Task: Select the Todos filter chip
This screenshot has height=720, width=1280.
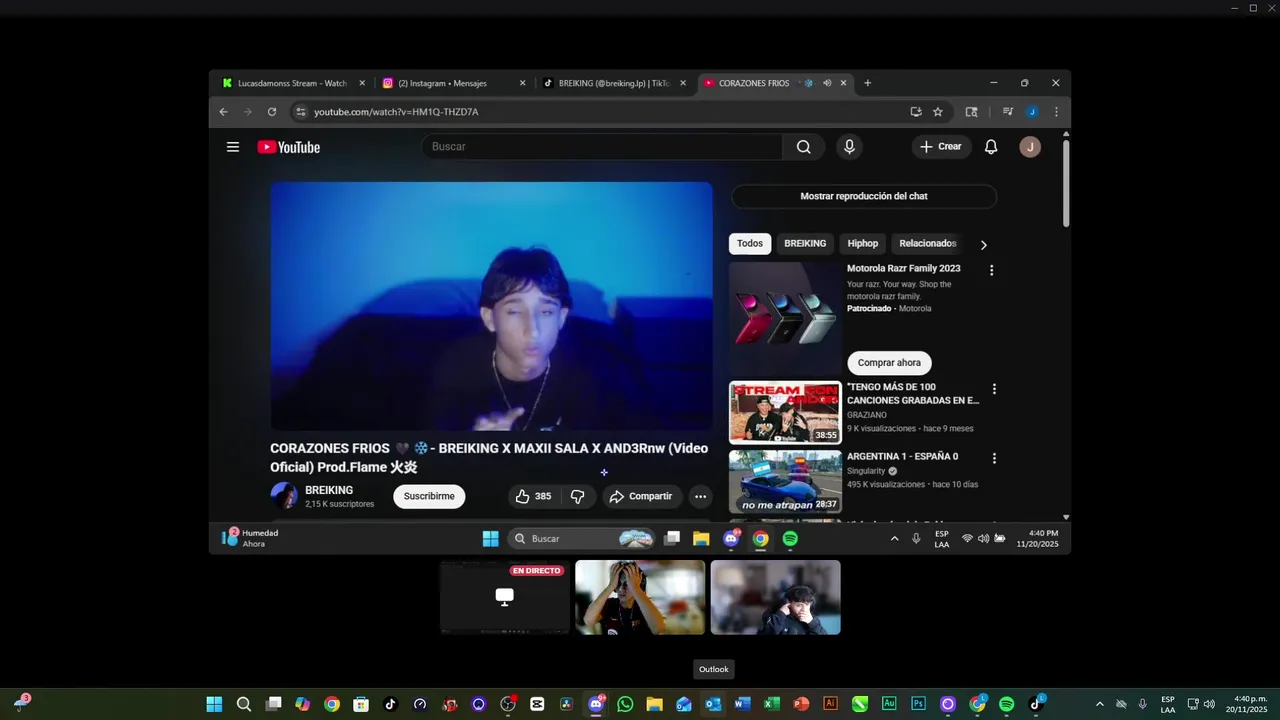Action: pyautogui.click(x=750, y=244)
